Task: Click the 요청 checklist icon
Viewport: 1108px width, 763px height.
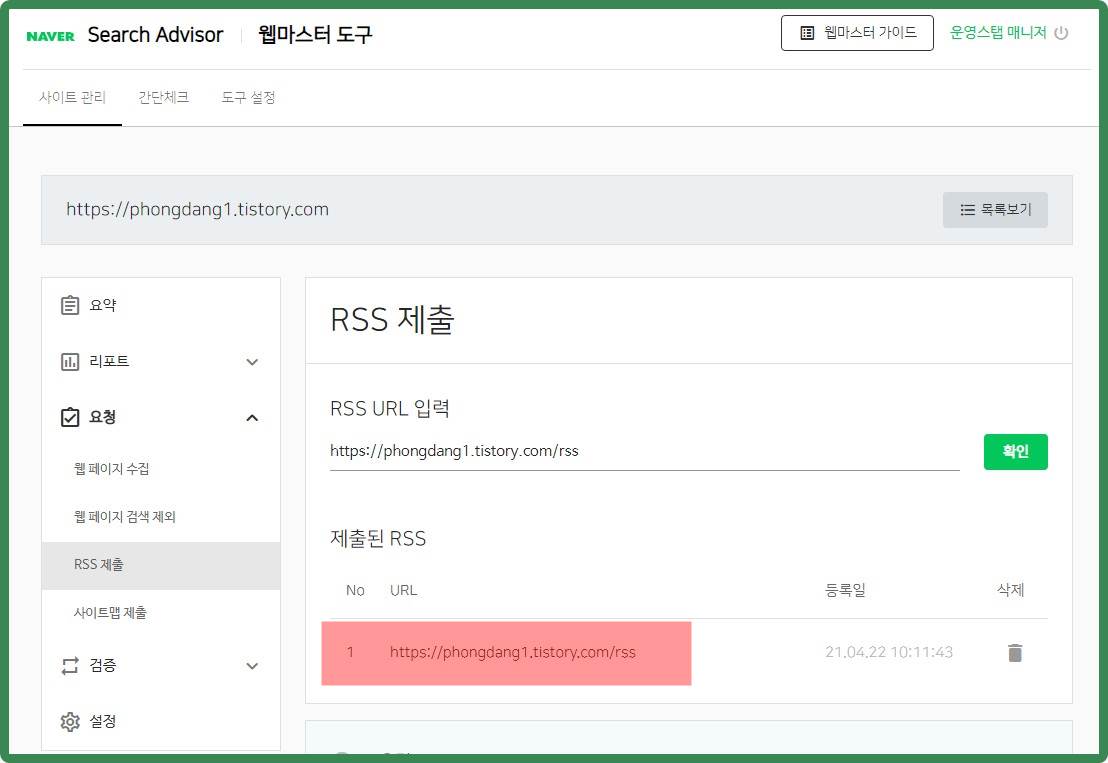Action: [x=70, y=418]
